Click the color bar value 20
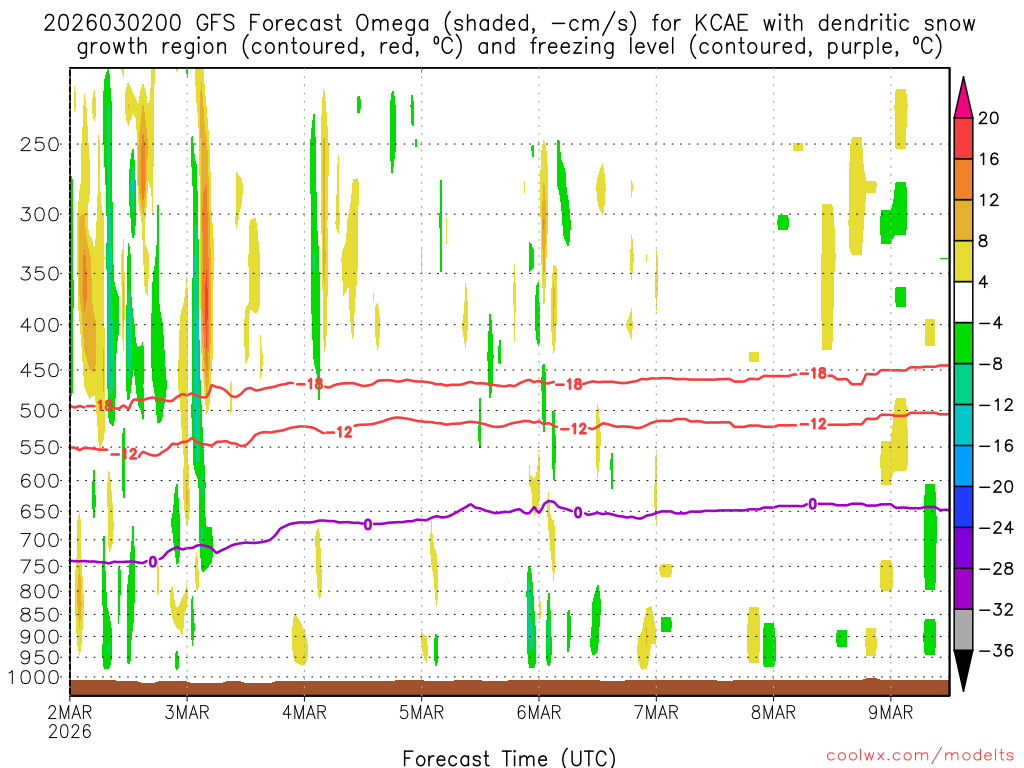Screen dimensions: 1024x768 coord(989,118)
